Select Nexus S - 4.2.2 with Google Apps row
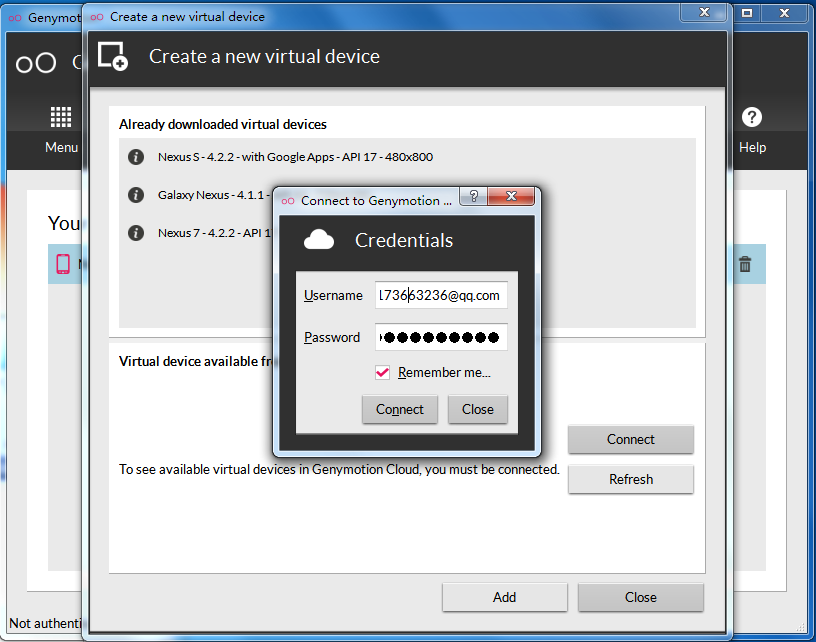 click(407, 157)
